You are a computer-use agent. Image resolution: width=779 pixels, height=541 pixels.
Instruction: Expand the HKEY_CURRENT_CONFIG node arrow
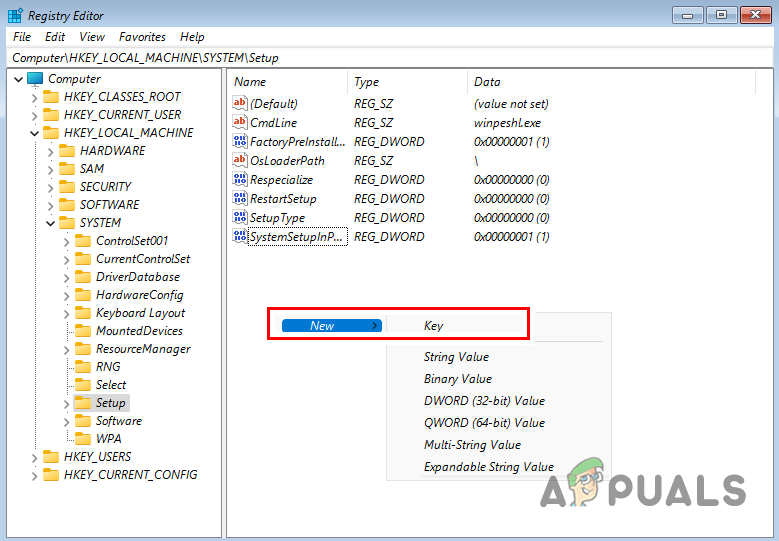point(34,476)
